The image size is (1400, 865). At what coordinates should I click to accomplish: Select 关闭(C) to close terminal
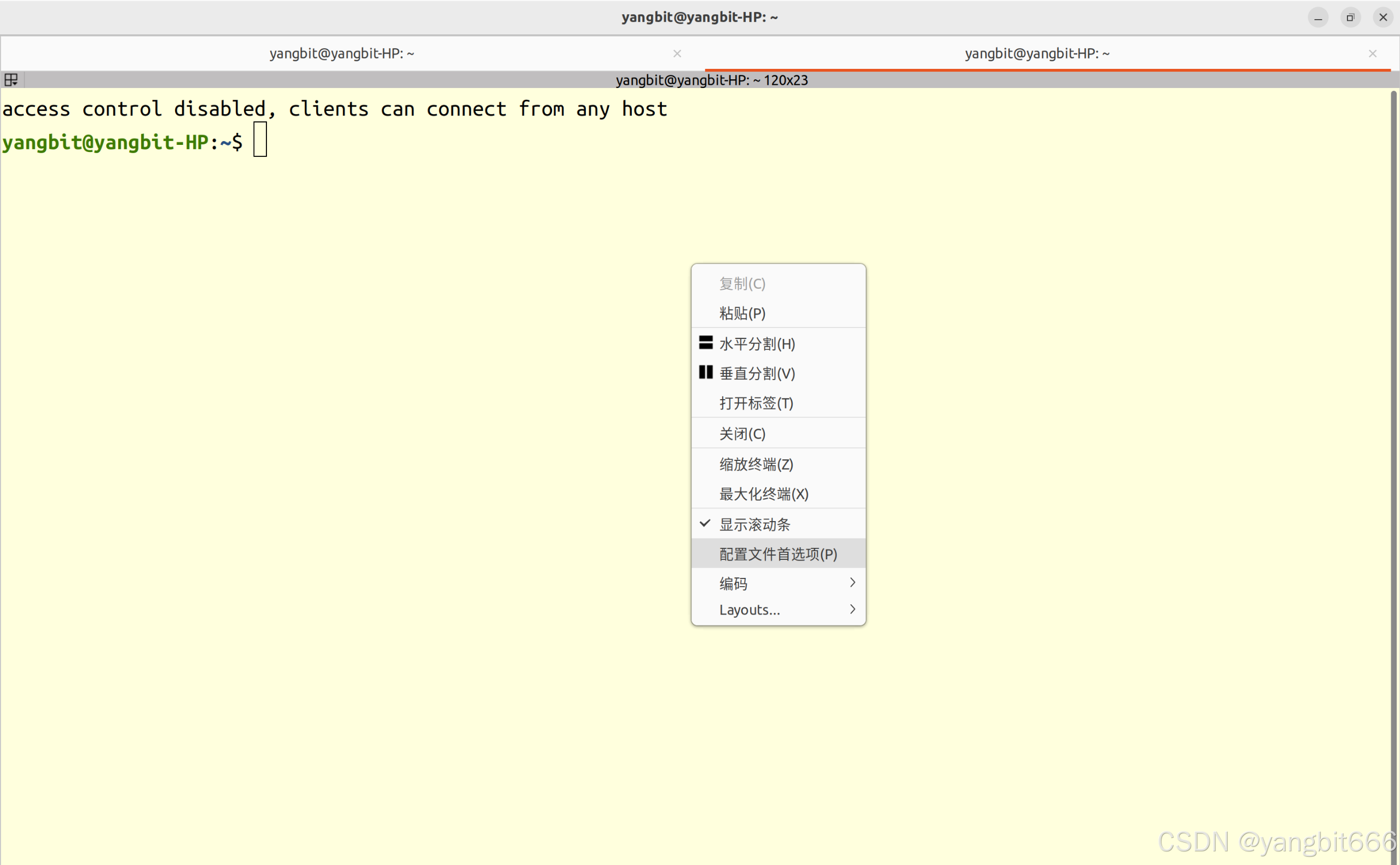742,433
